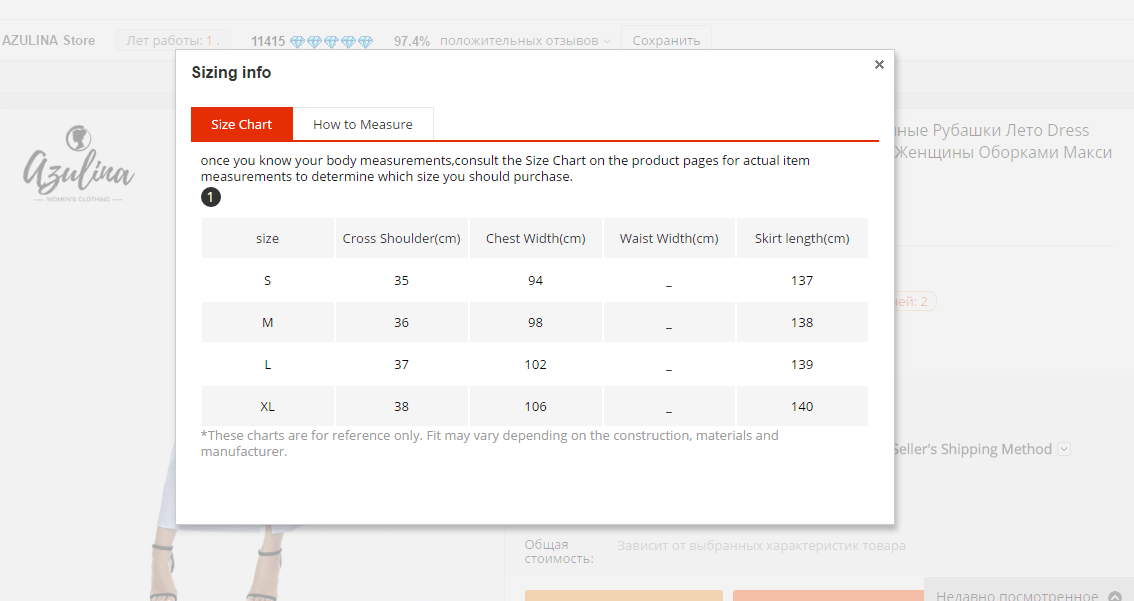Image resolution: width=1134 pixels, height=601 pixels.
Task: Click the XL size row label
Action: click(268, 406)
